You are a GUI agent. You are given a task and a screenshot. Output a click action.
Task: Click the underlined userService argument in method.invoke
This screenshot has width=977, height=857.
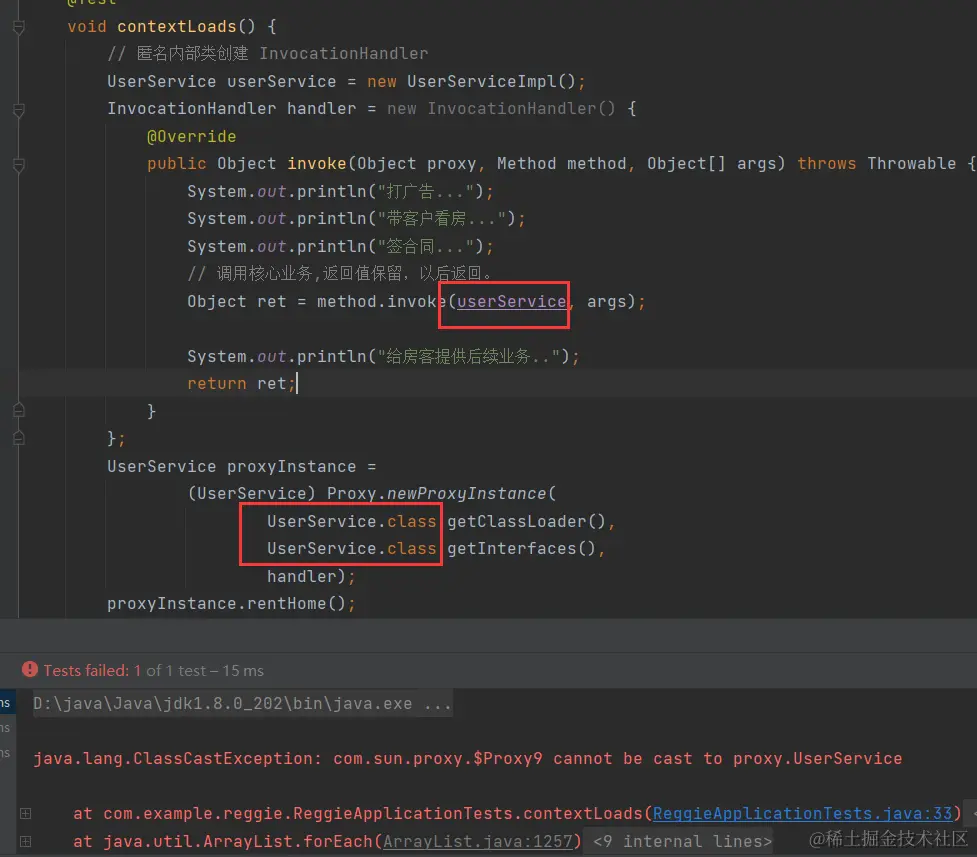pos(512,302)
